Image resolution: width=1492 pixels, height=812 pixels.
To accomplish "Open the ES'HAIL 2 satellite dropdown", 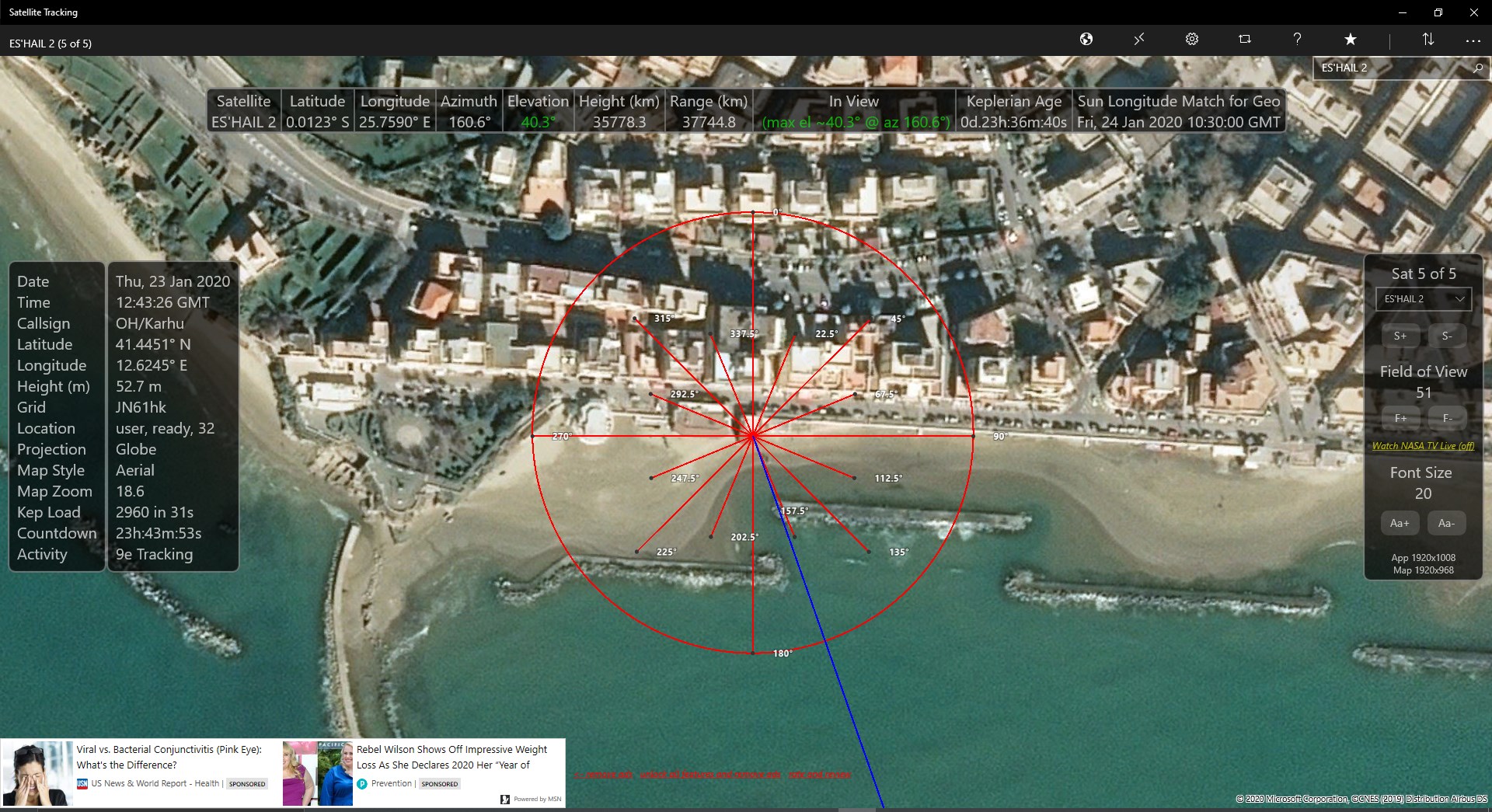I will coord(1422,298).
